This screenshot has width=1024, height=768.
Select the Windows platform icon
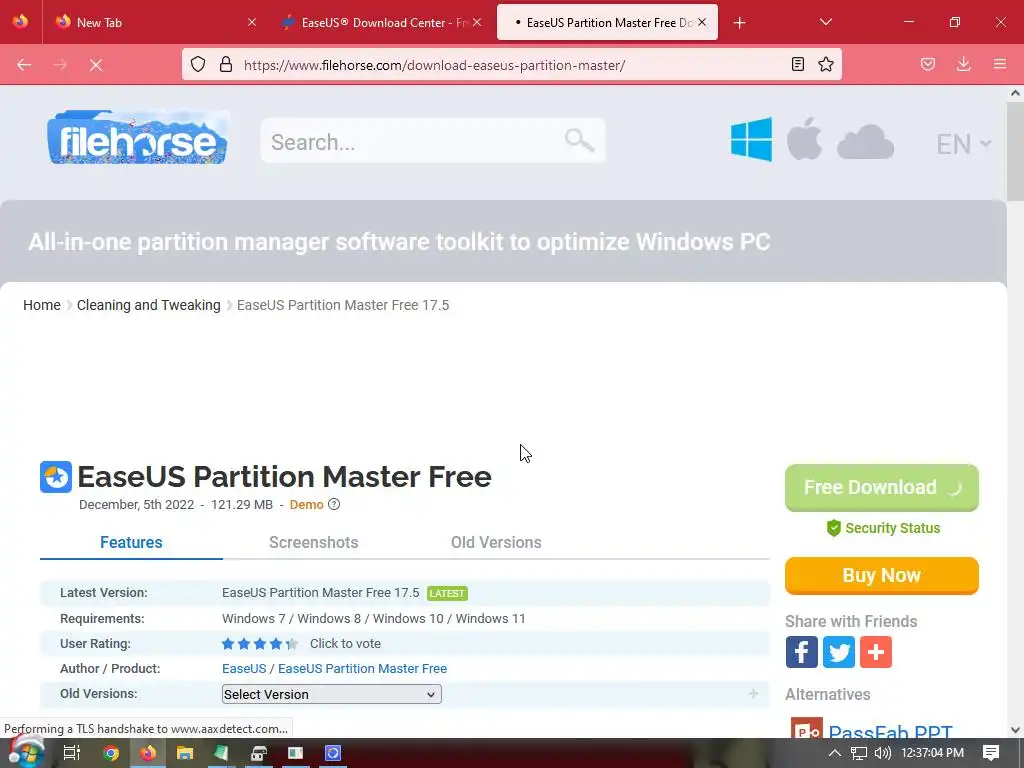[x=751, y=139]
